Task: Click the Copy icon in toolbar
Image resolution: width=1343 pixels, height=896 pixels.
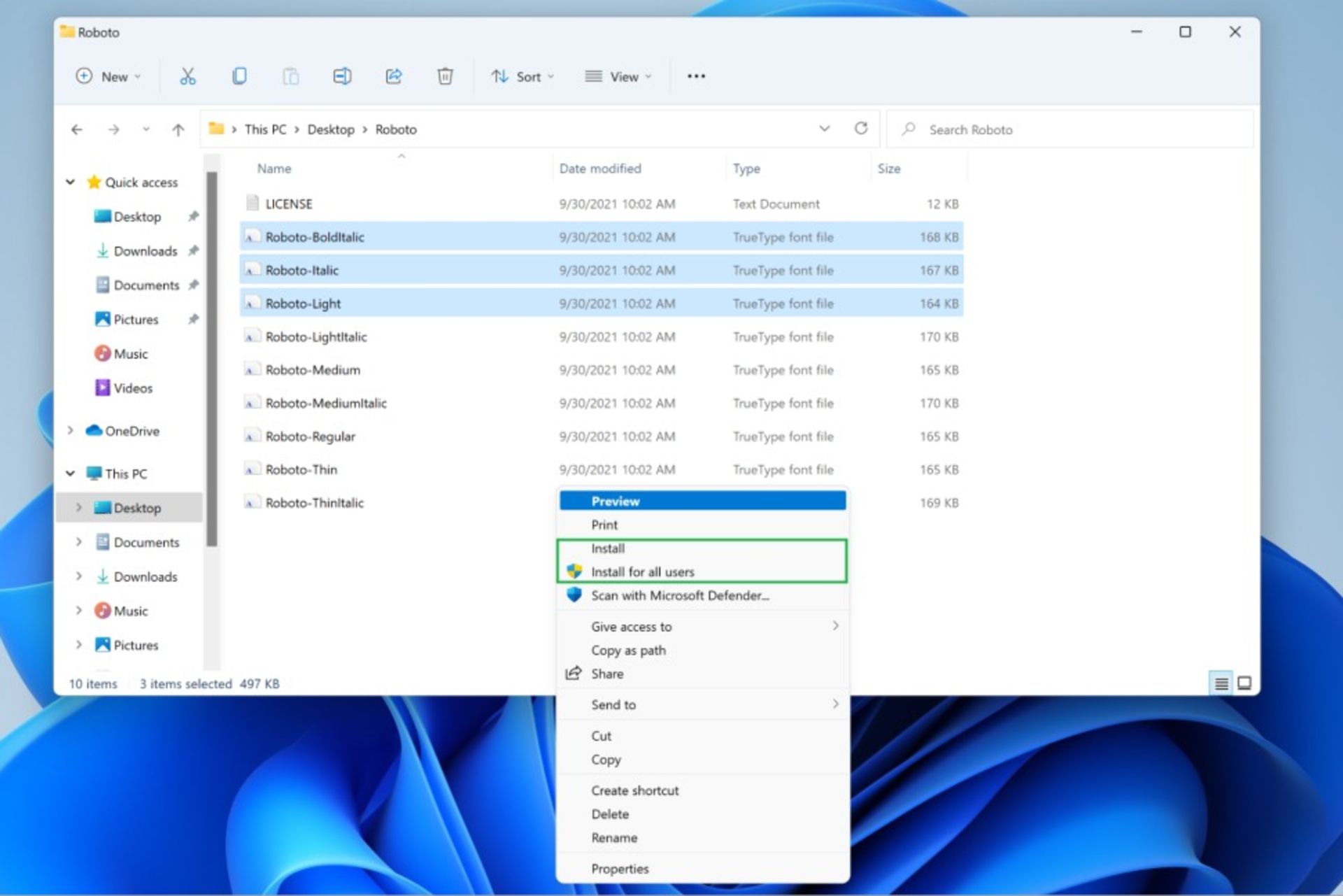Action: pos(239,76)
